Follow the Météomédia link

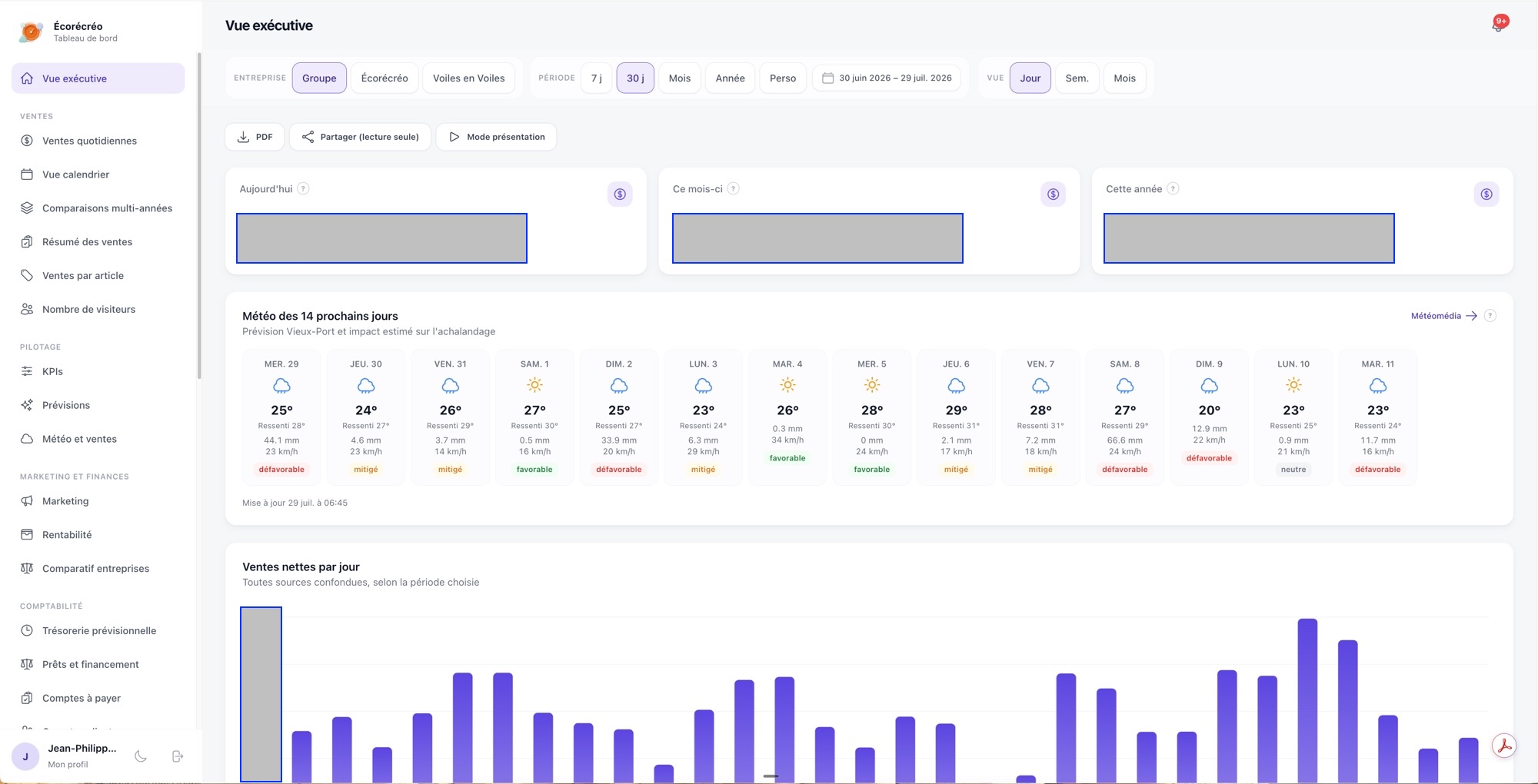1443,316
